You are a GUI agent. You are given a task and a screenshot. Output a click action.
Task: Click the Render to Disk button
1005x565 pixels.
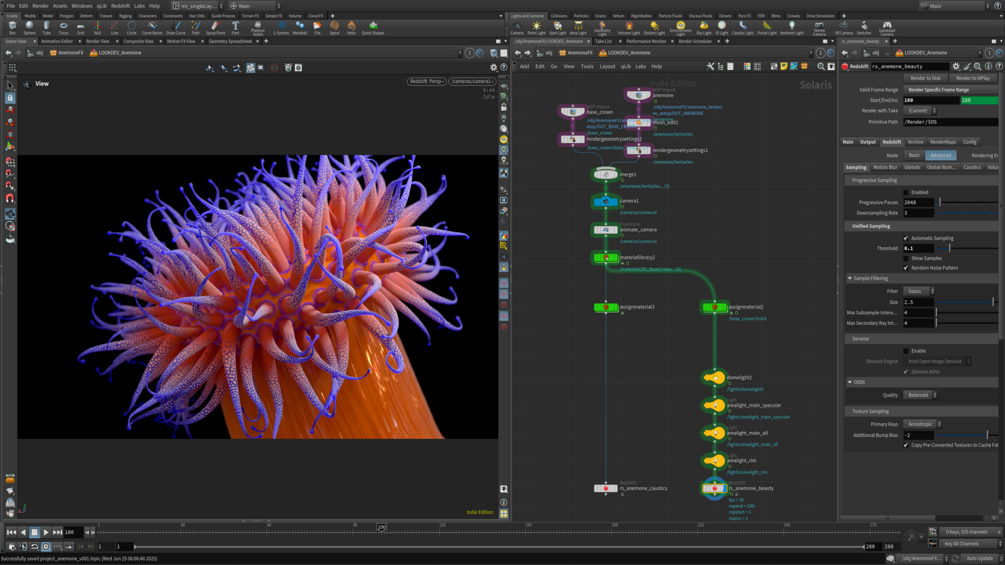[x=925, y=78]
